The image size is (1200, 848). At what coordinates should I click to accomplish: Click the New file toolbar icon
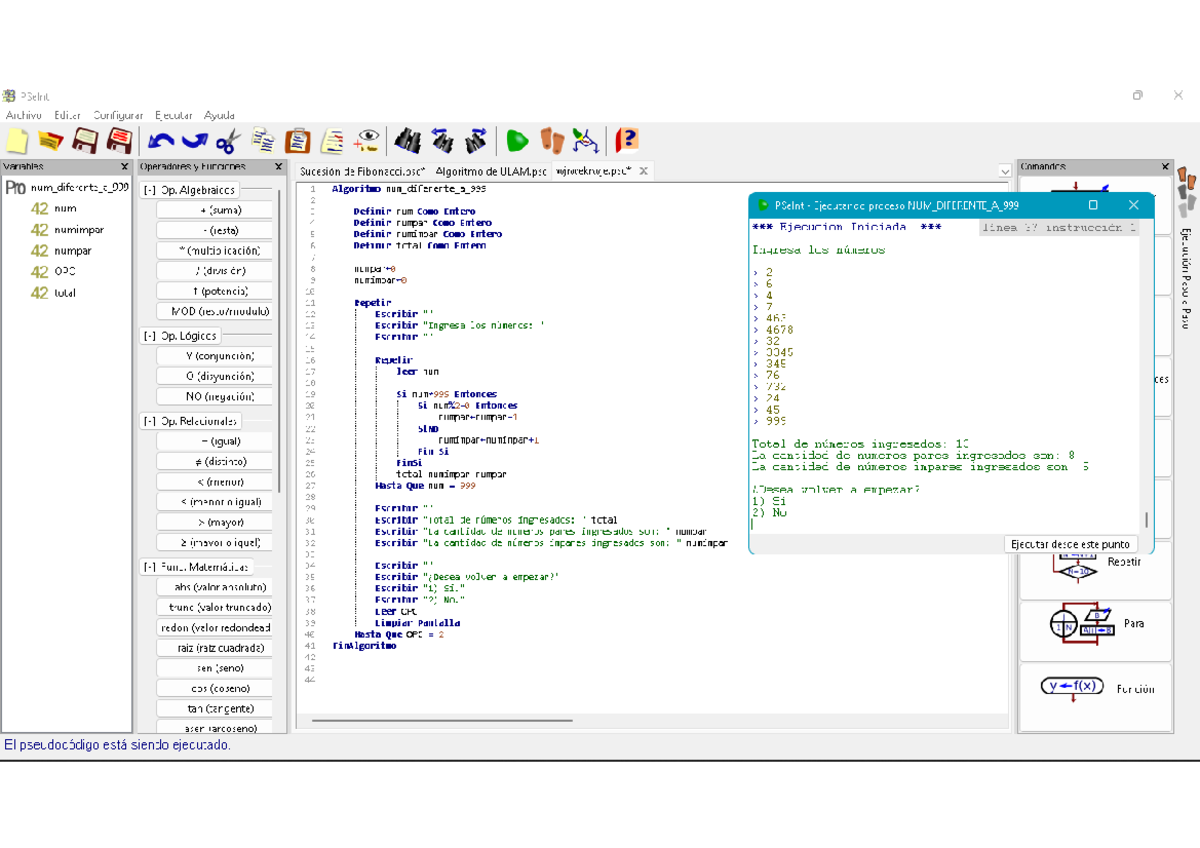point(17,140)
